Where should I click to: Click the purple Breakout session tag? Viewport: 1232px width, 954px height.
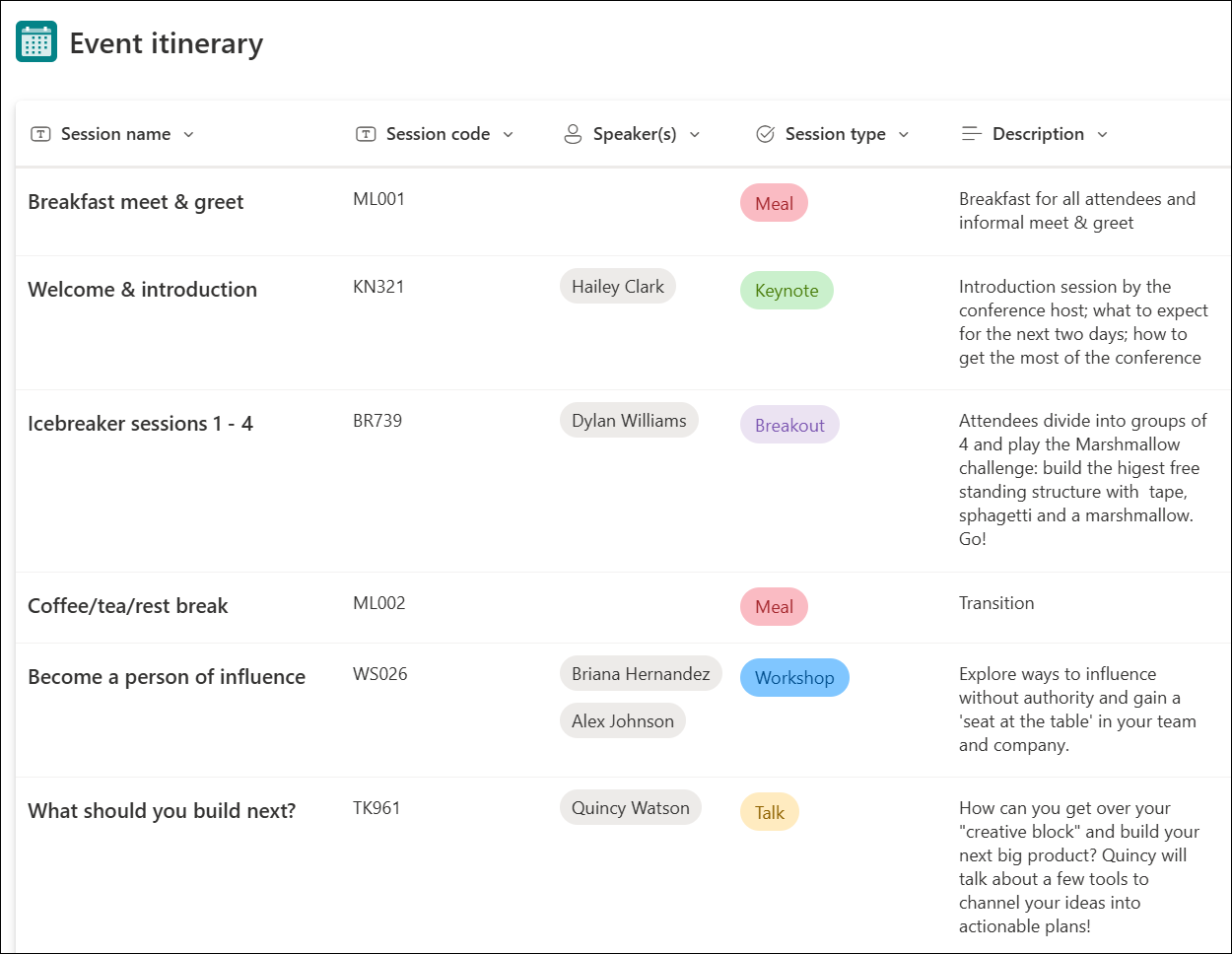[x=789, y=425]
